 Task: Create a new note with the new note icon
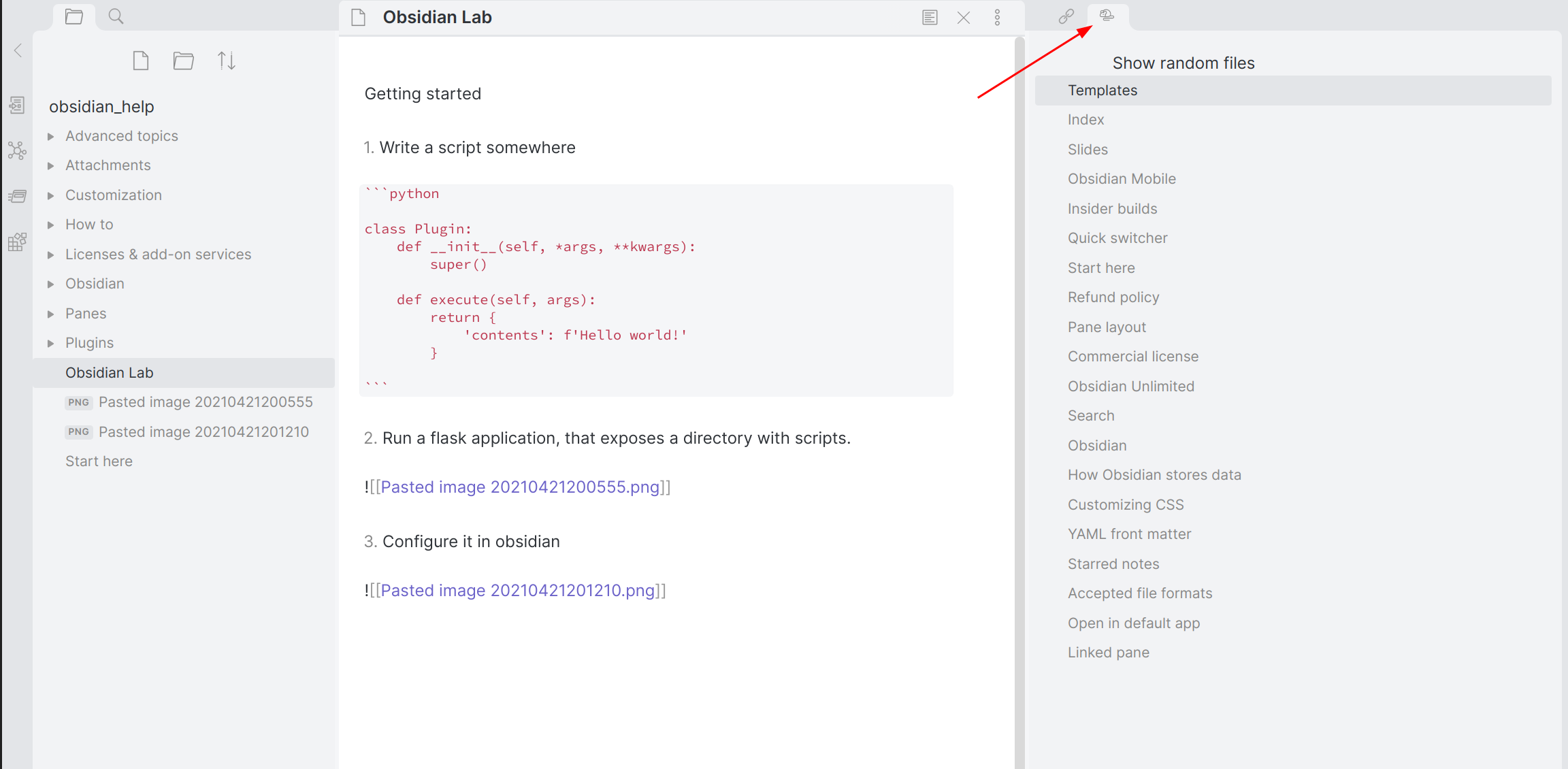(x=141, y=61)
